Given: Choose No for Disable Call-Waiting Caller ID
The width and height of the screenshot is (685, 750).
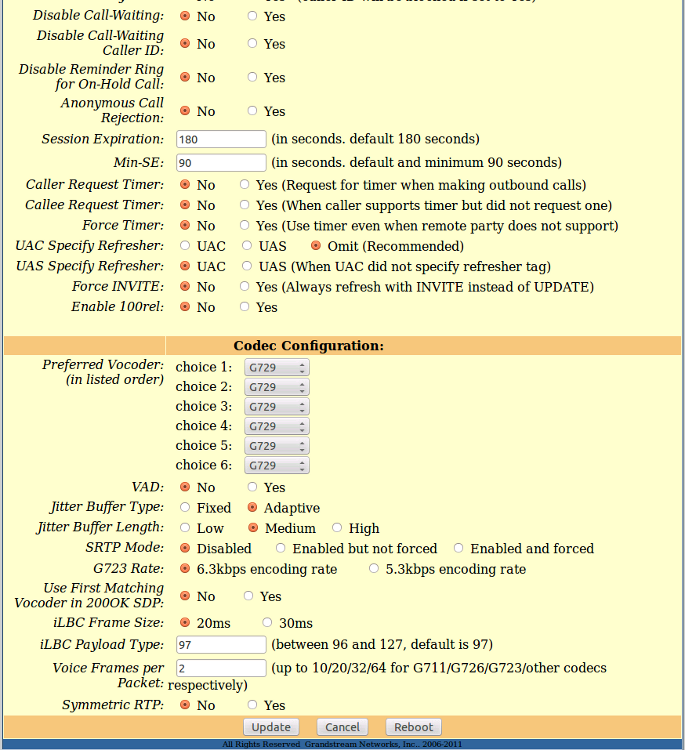Looking at the screenshot, I should 185,43.
